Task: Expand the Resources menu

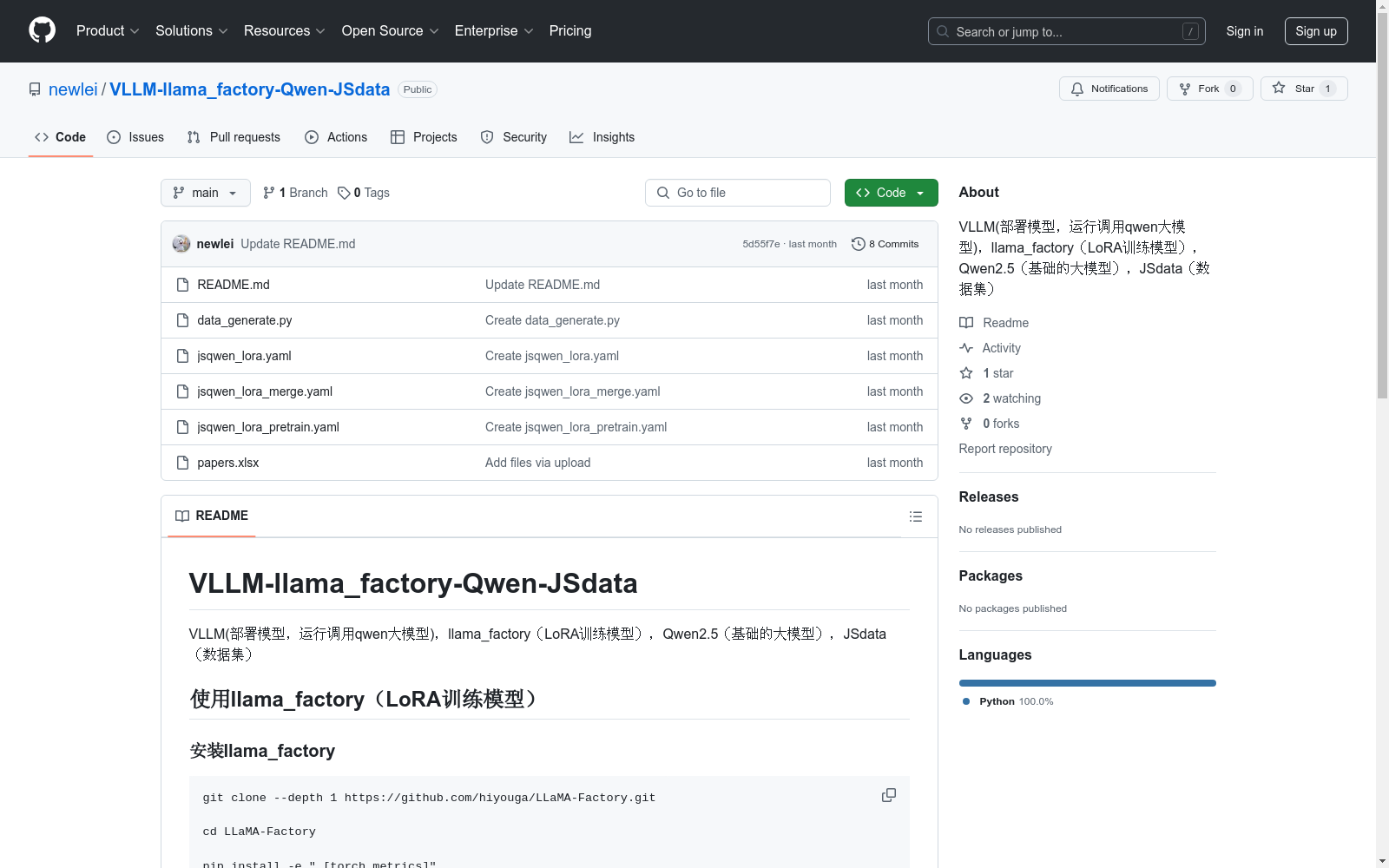Action: click(x=285, y=31)
